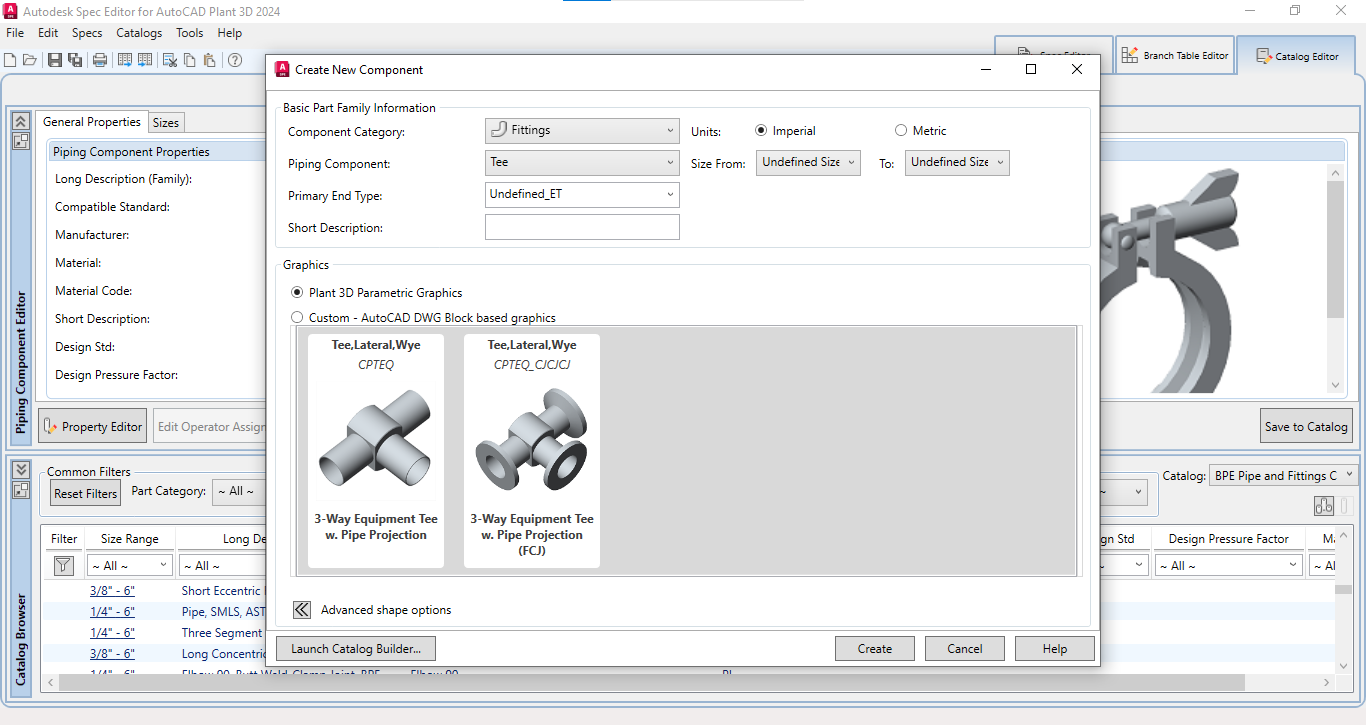The image size is (1366, 725).
Task: Select the Metric units radio button
Action: (x=901, y=130)
